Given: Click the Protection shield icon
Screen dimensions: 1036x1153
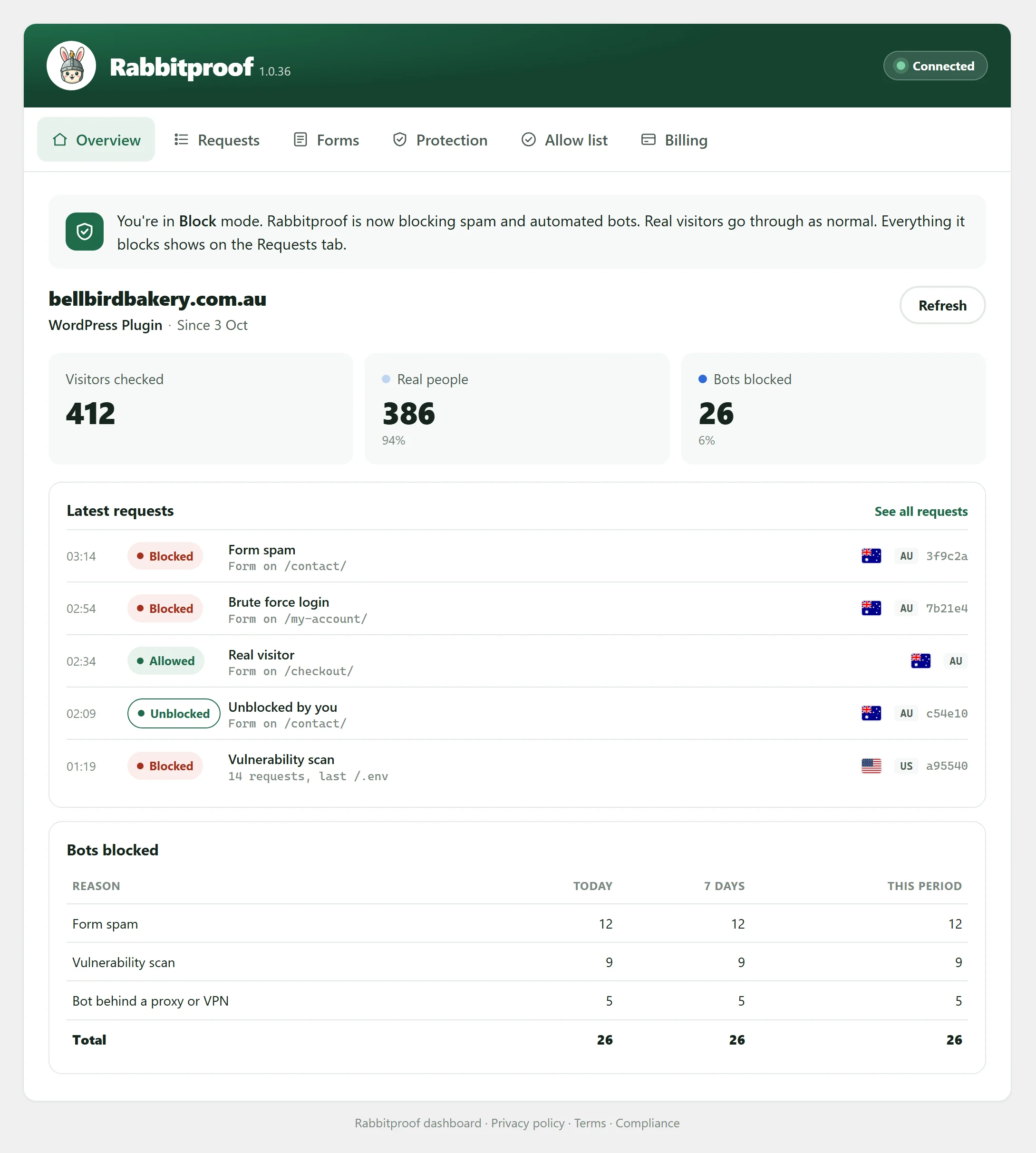Looking at the screenshot, I should pyautogui.click(x=399, y=139).
